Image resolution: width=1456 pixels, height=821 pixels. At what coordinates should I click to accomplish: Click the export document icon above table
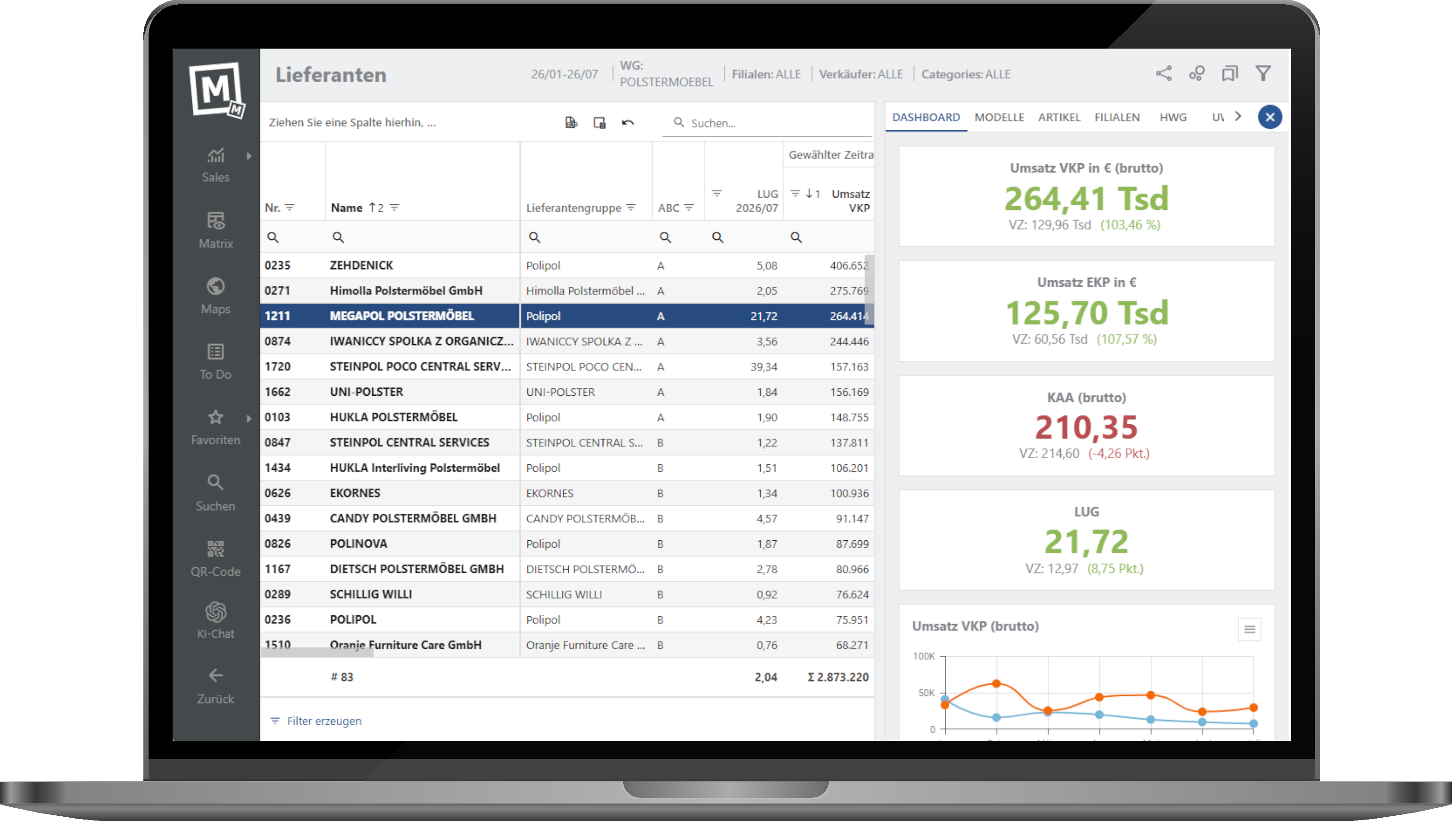tap(571, 122)
